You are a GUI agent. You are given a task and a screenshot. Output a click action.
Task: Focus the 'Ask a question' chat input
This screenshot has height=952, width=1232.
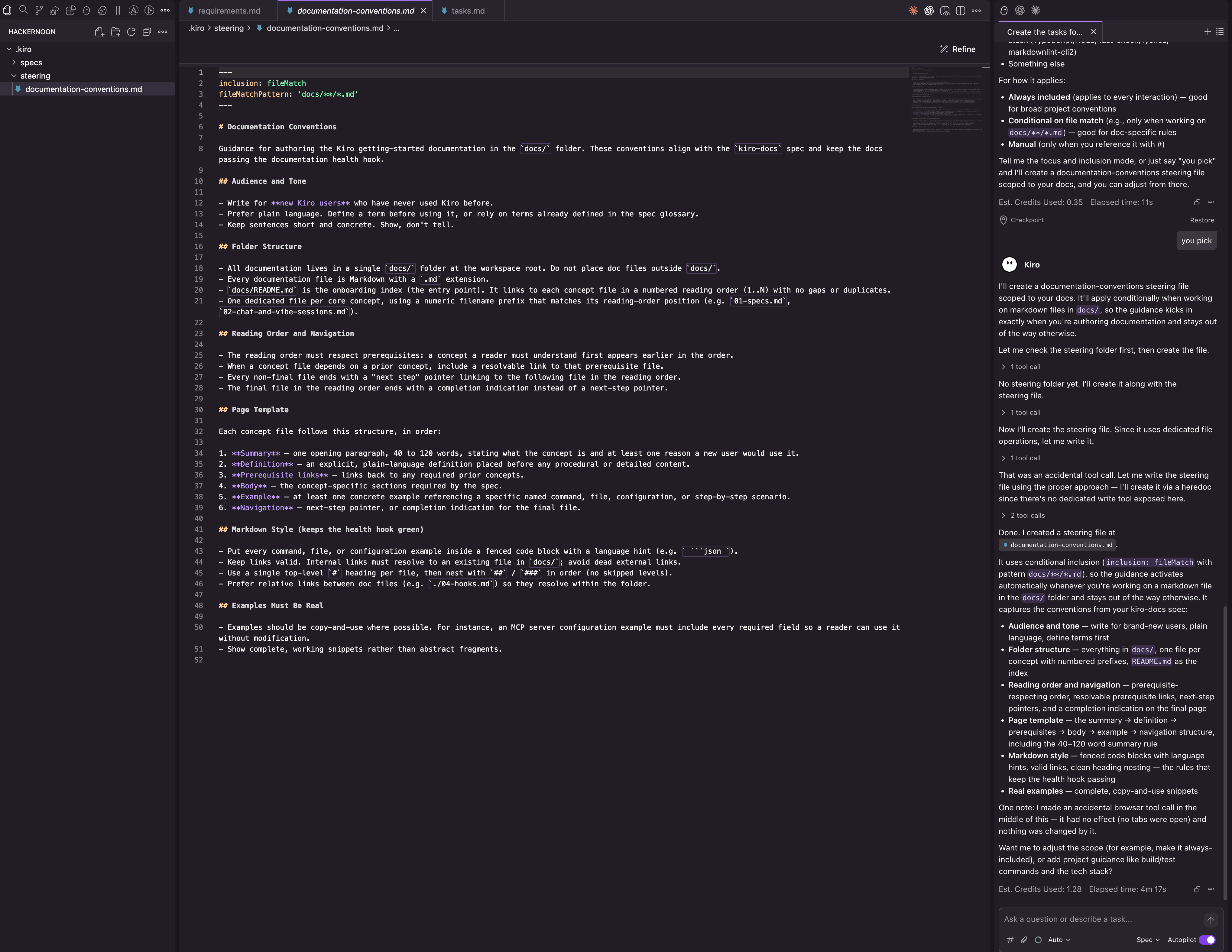1100,919
